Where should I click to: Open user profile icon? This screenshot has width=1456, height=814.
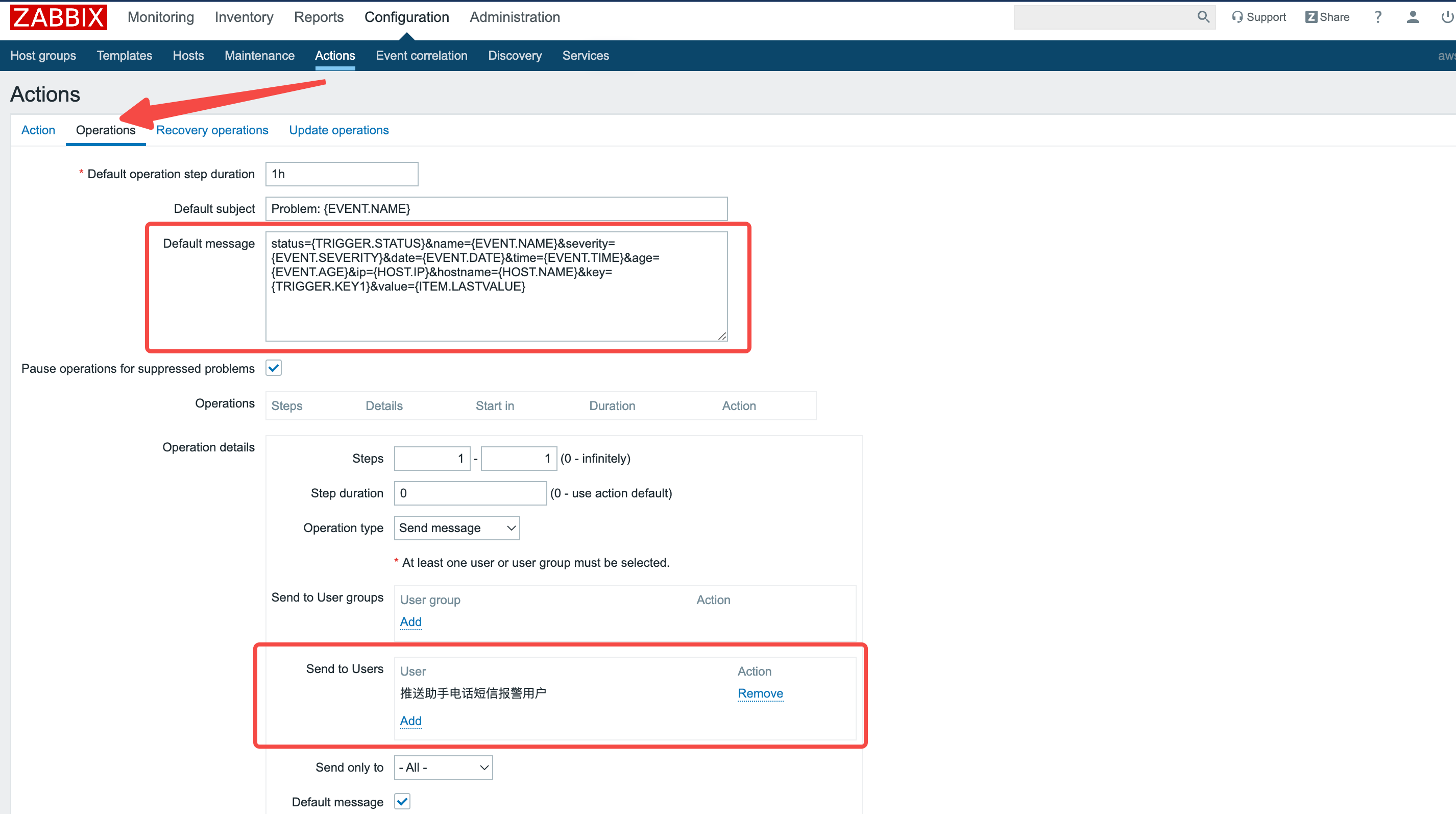coord(1413,17)
